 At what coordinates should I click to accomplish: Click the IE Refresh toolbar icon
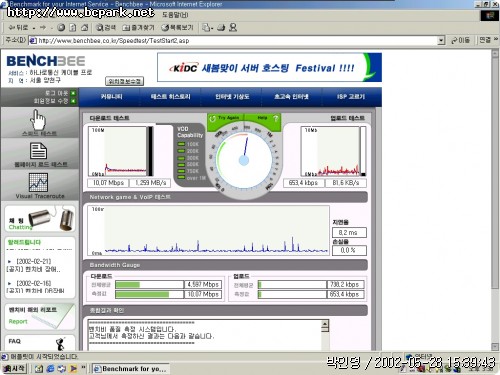tap(73, 28)
